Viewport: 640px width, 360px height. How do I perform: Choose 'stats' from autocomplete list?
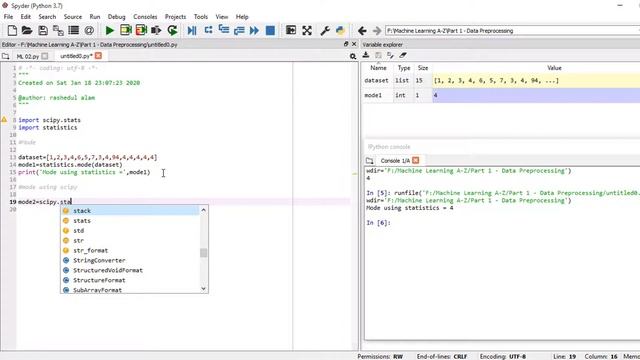130,221
